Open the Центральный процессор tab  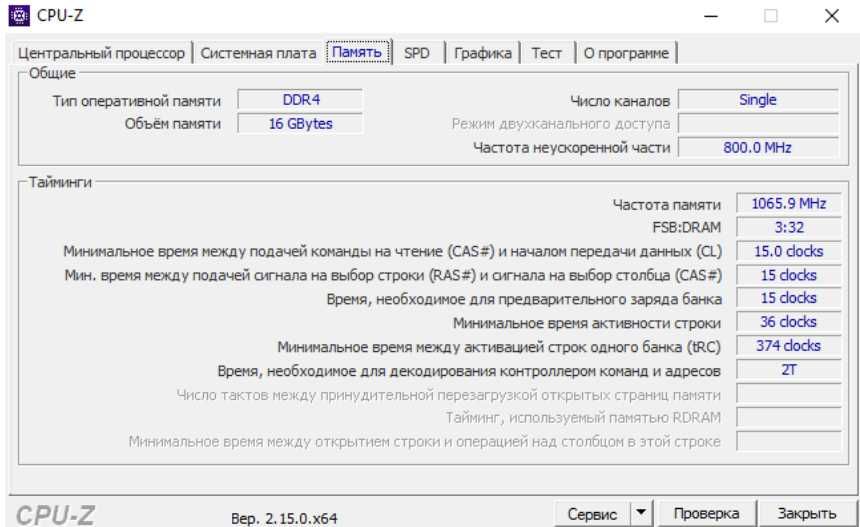click(101, 53)
